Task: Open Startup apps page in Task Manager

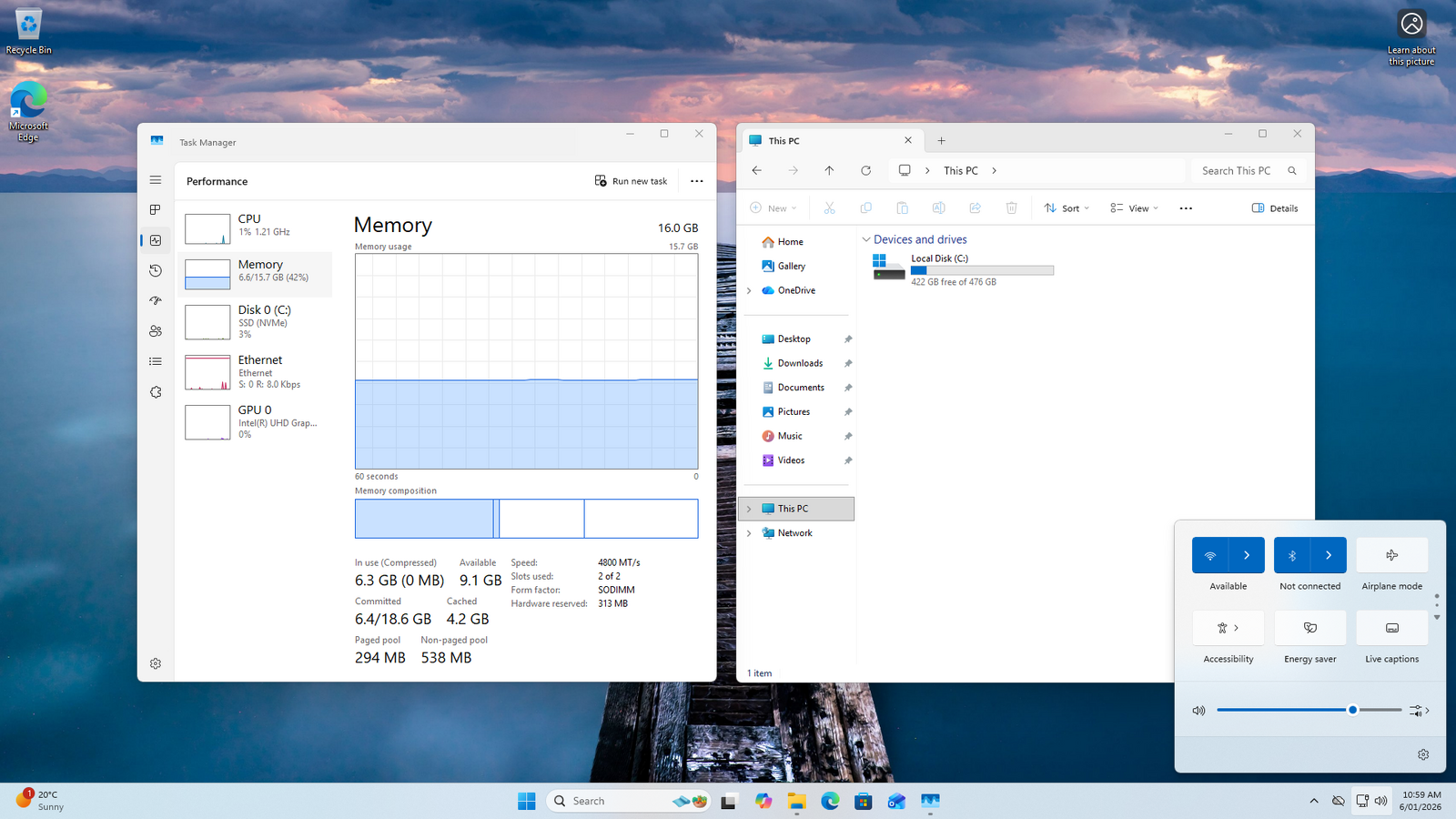Action: coord(156,301)
